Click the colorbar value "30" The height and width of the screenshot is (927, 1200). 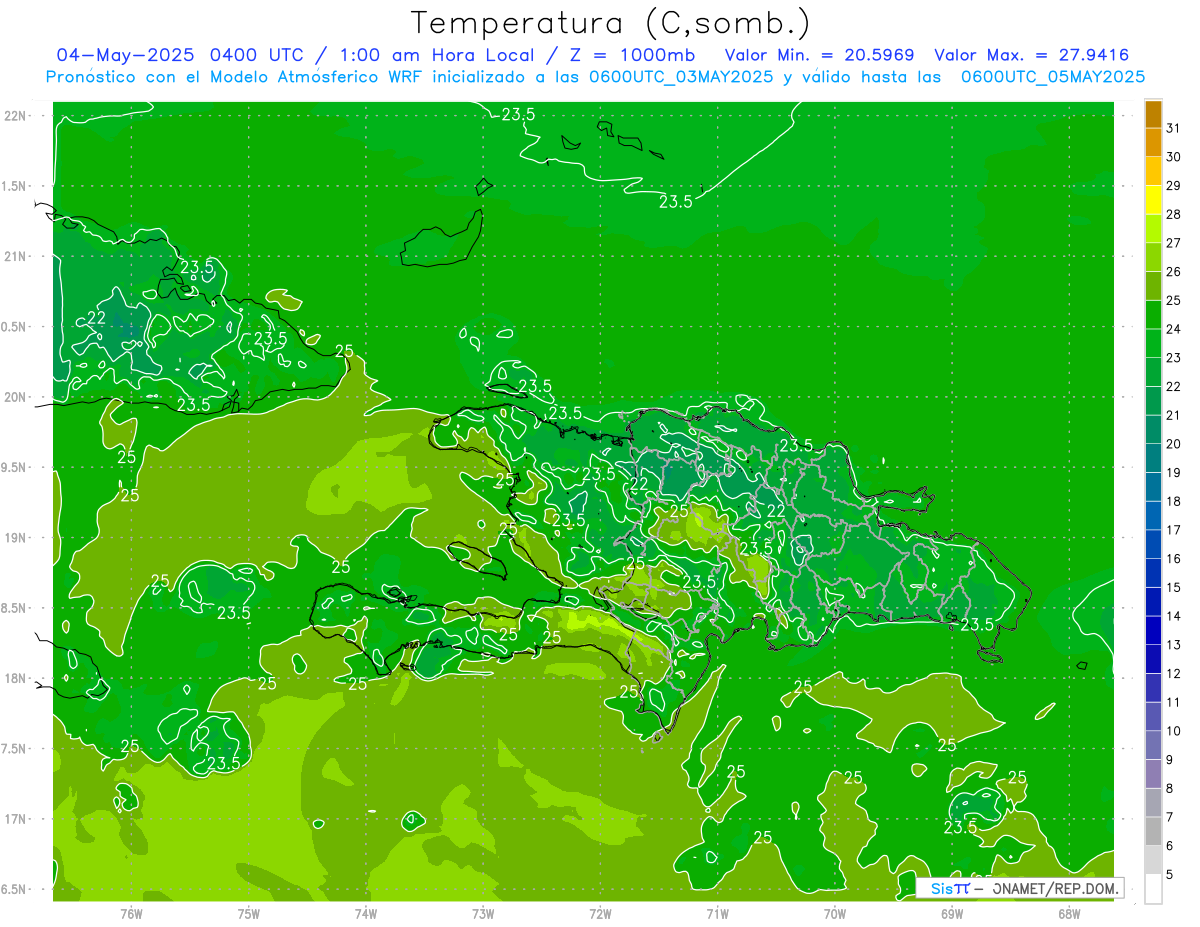[1173, 157]
